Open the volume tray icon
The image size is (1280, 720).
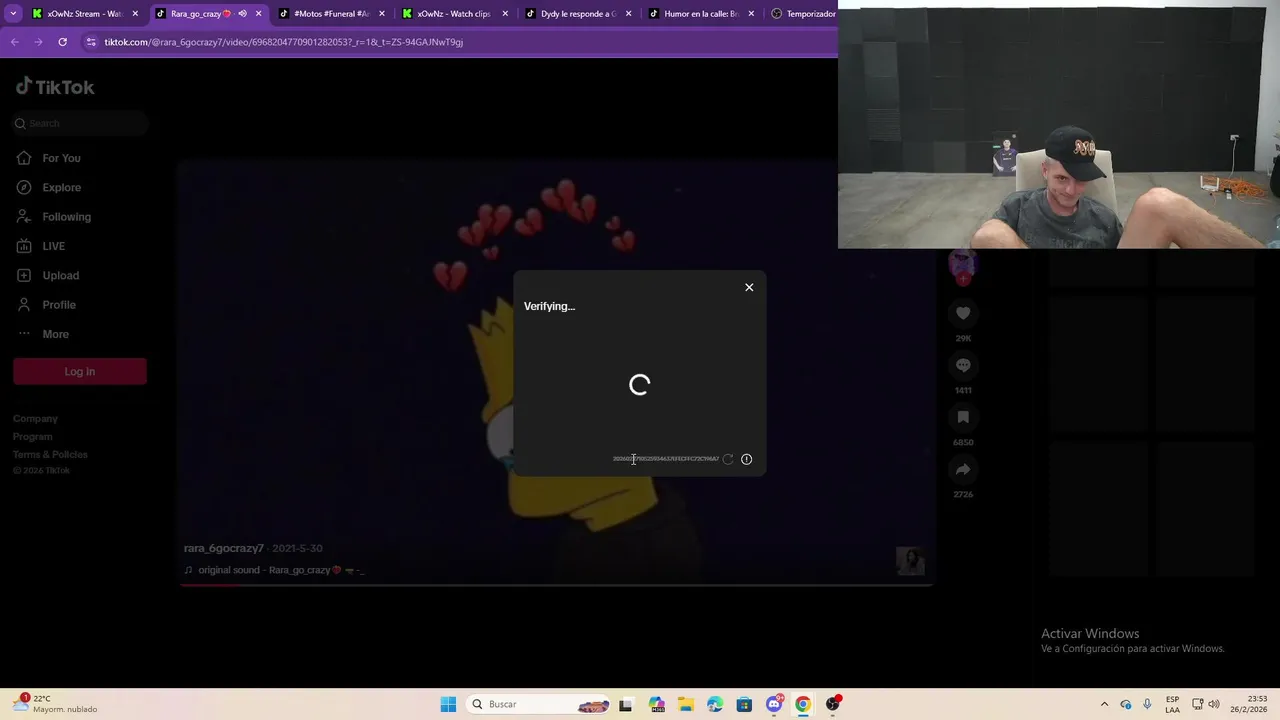pos(1214,704)
